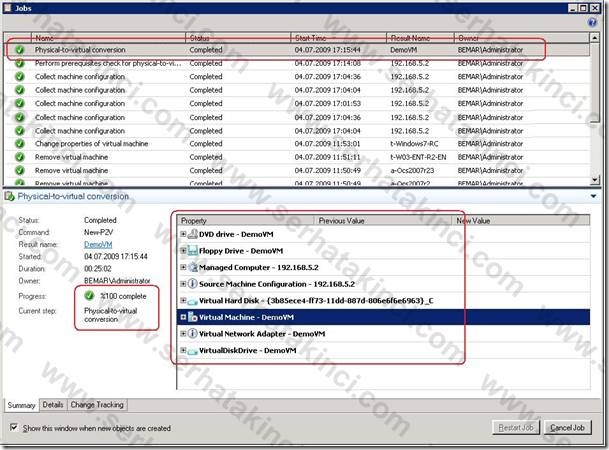Image resolution: width=609 pixels, height=450 pixels.
Task: Click the Managed Computer icon
Action: pos(193,268)
